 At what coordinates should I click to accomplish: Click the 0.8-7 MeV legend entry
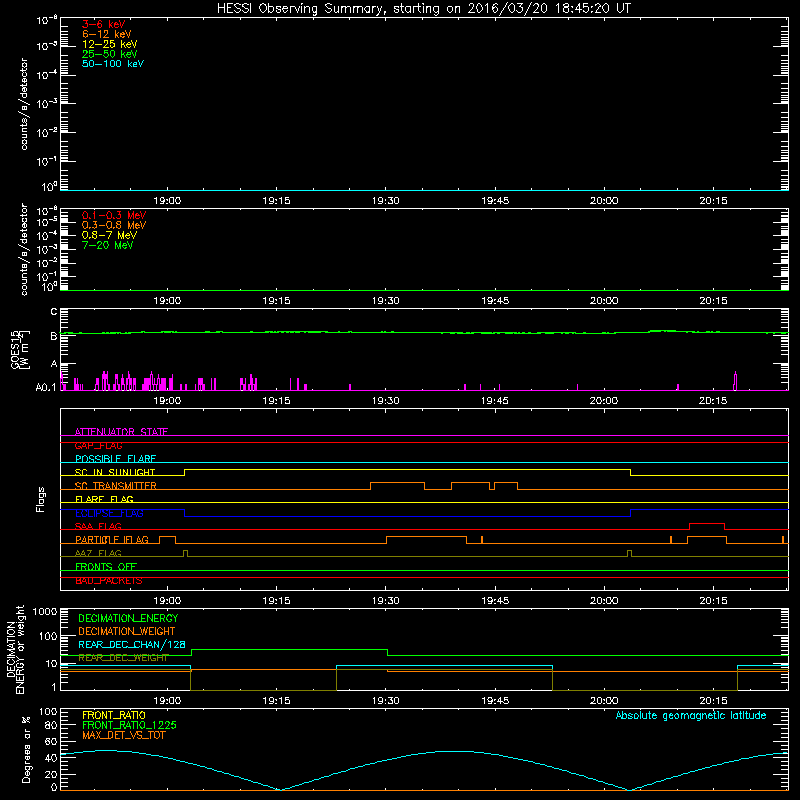(109, 235)
